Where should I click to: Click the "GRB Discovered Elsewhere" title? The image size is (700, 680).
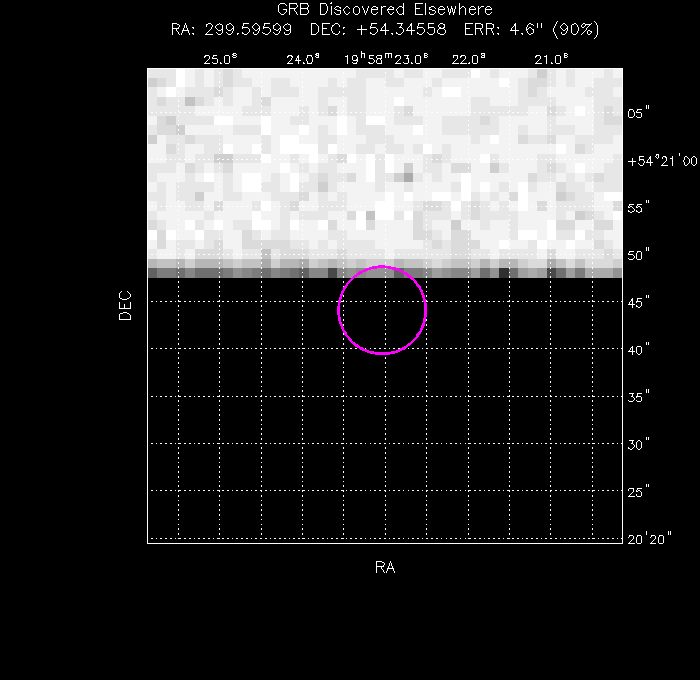(385, 10)
